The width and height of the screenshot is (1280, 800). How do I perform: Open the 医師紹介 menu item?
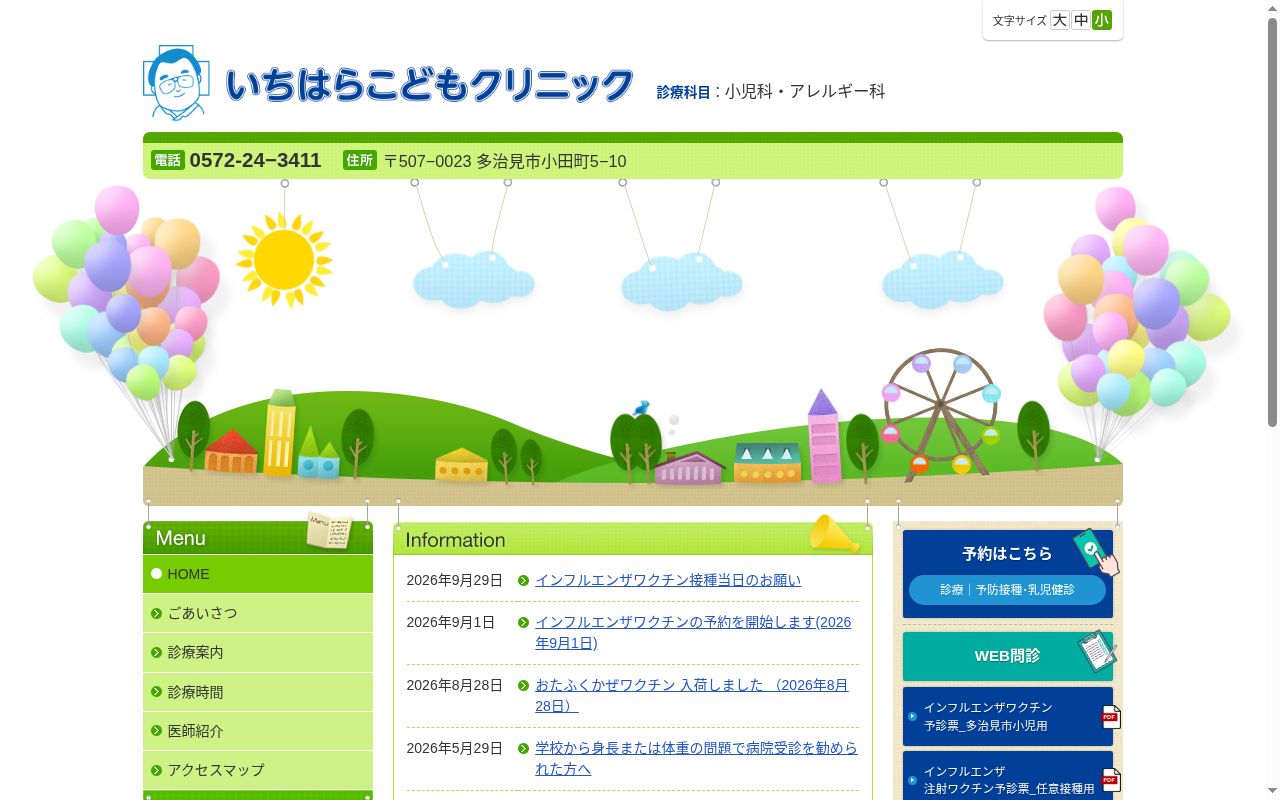pyautogui.click(x=258, y=731)
